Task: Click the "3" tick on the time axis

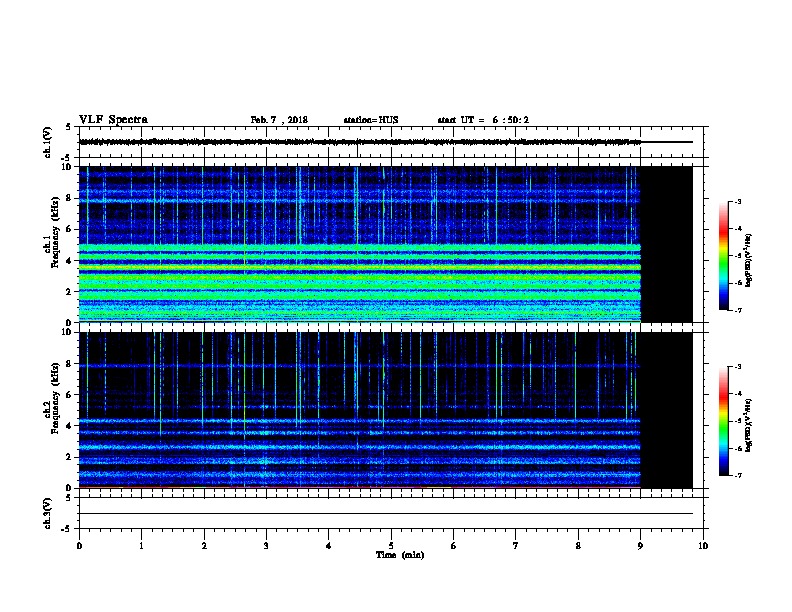Action: 266,545
